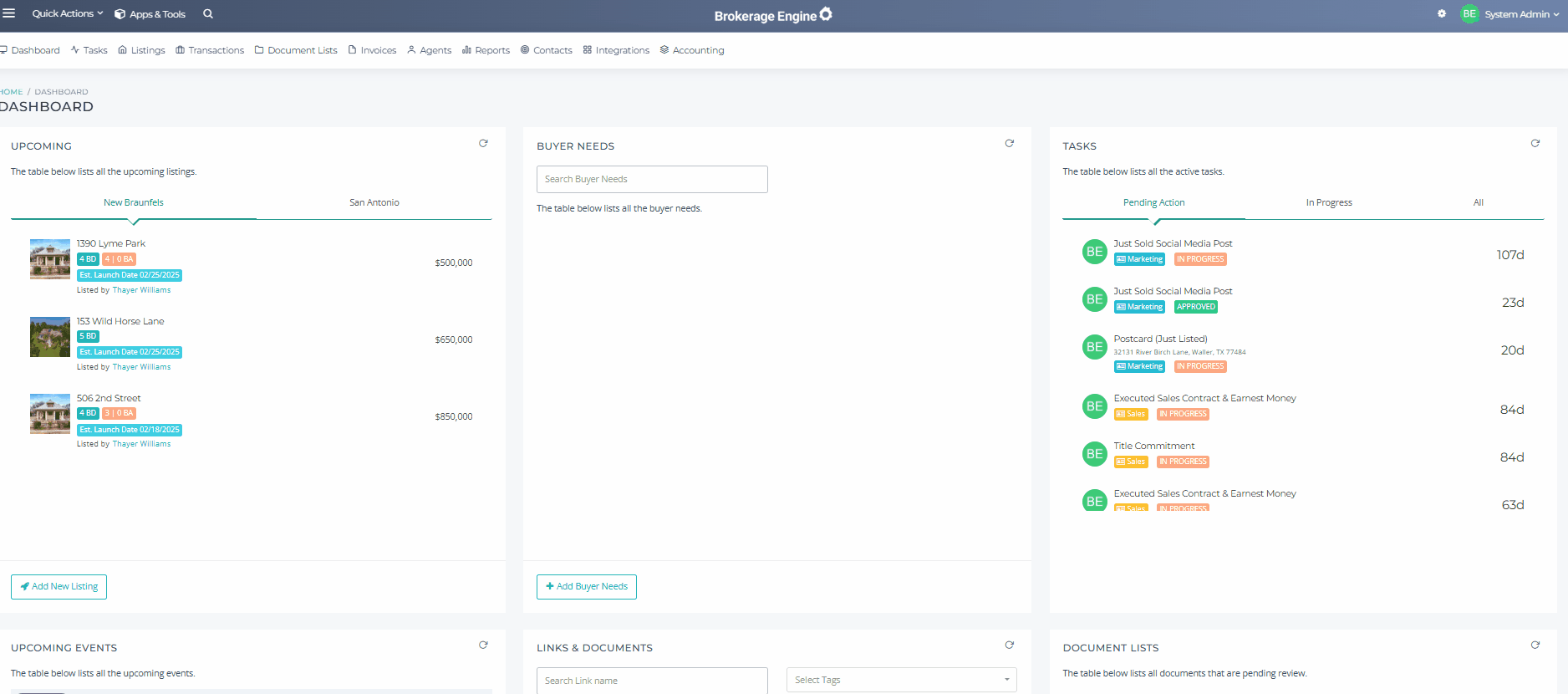This screenshot has width=1568, height=694.
Task: Open Tasks in navigation bar
Action: click(x=89, y=50)
